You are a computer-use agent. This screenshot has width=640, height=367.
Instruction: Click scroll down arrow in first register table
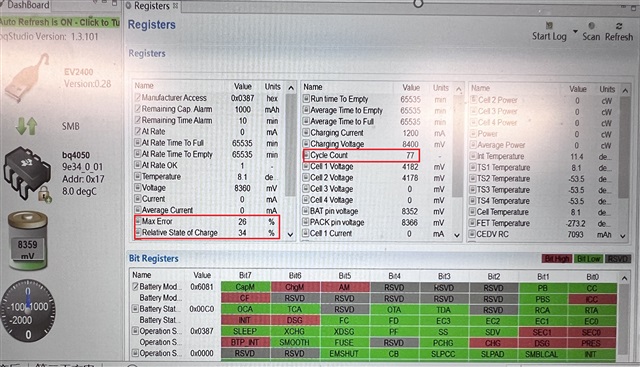291,234
